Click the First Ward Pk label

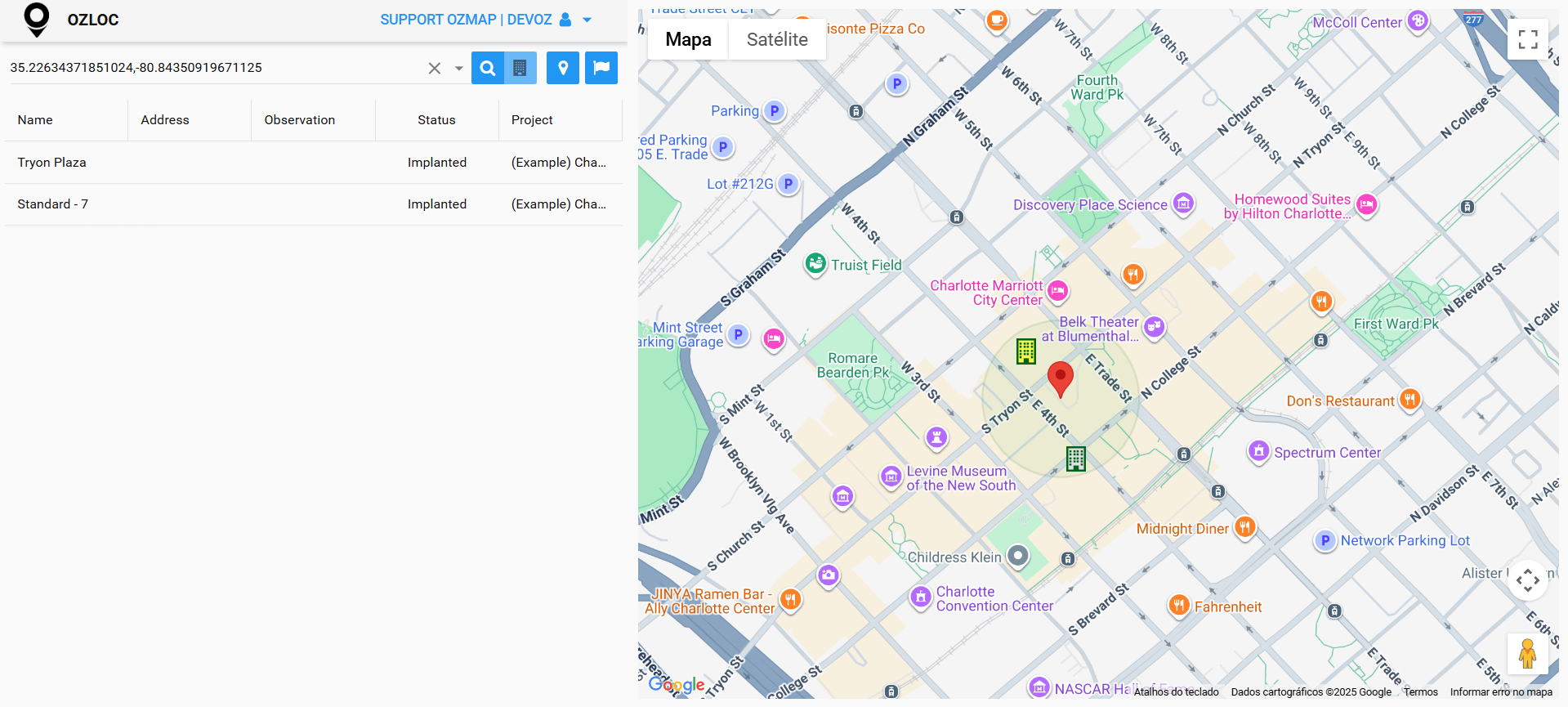1396,324
